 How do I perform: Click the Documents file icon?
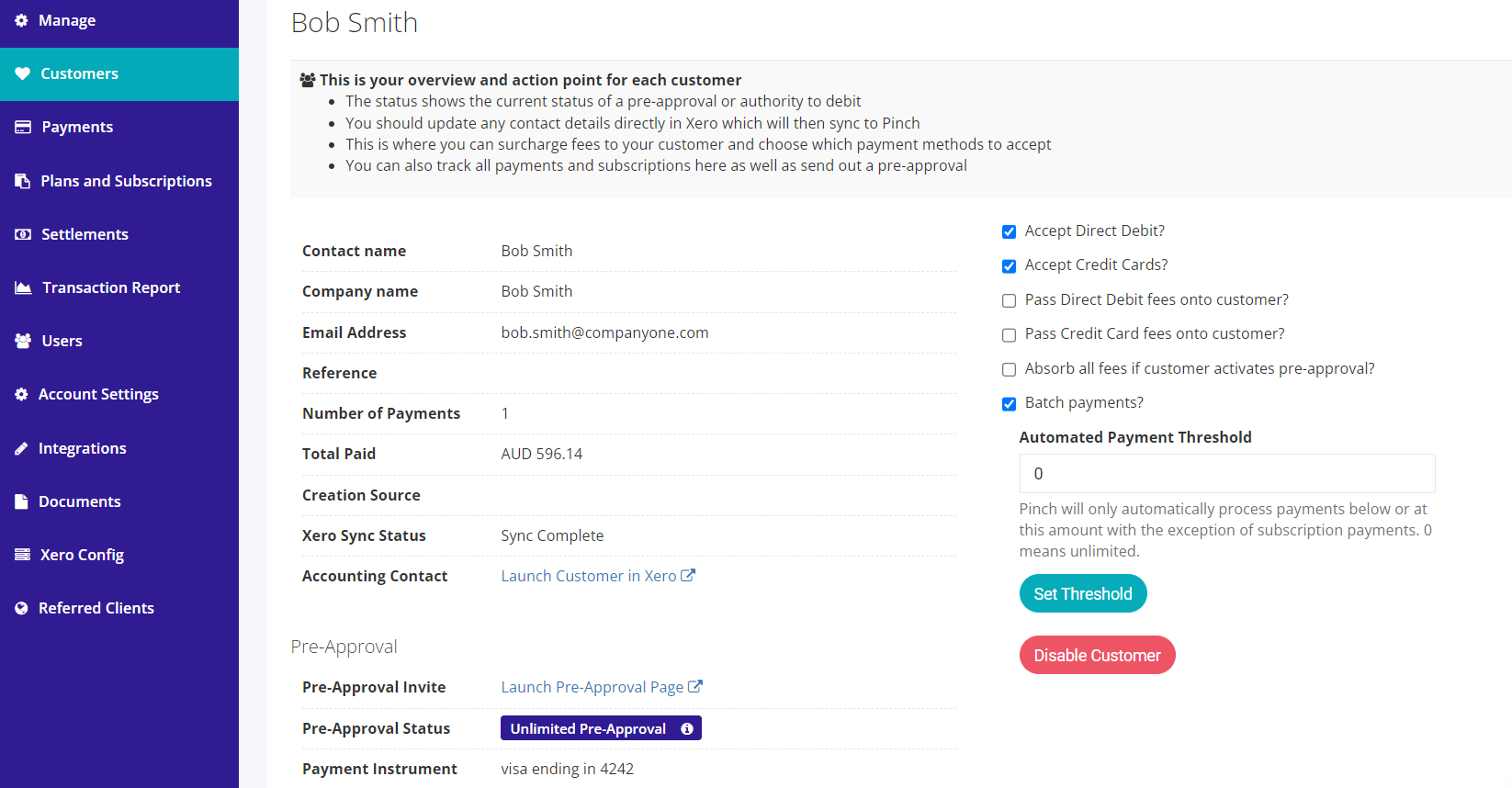point(21,501)
